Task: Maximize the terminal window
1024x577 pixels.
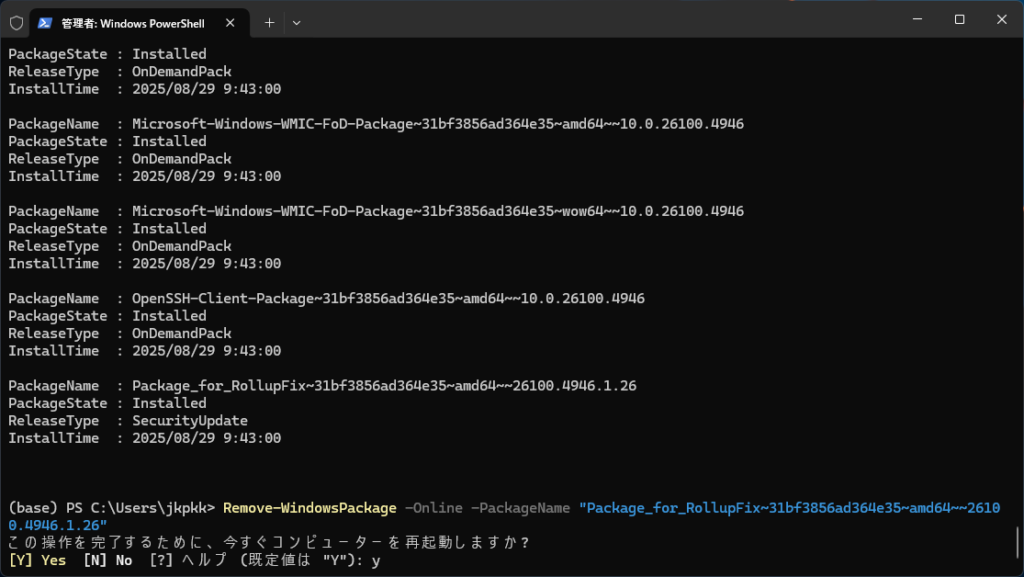Action: tap(959, 19)
